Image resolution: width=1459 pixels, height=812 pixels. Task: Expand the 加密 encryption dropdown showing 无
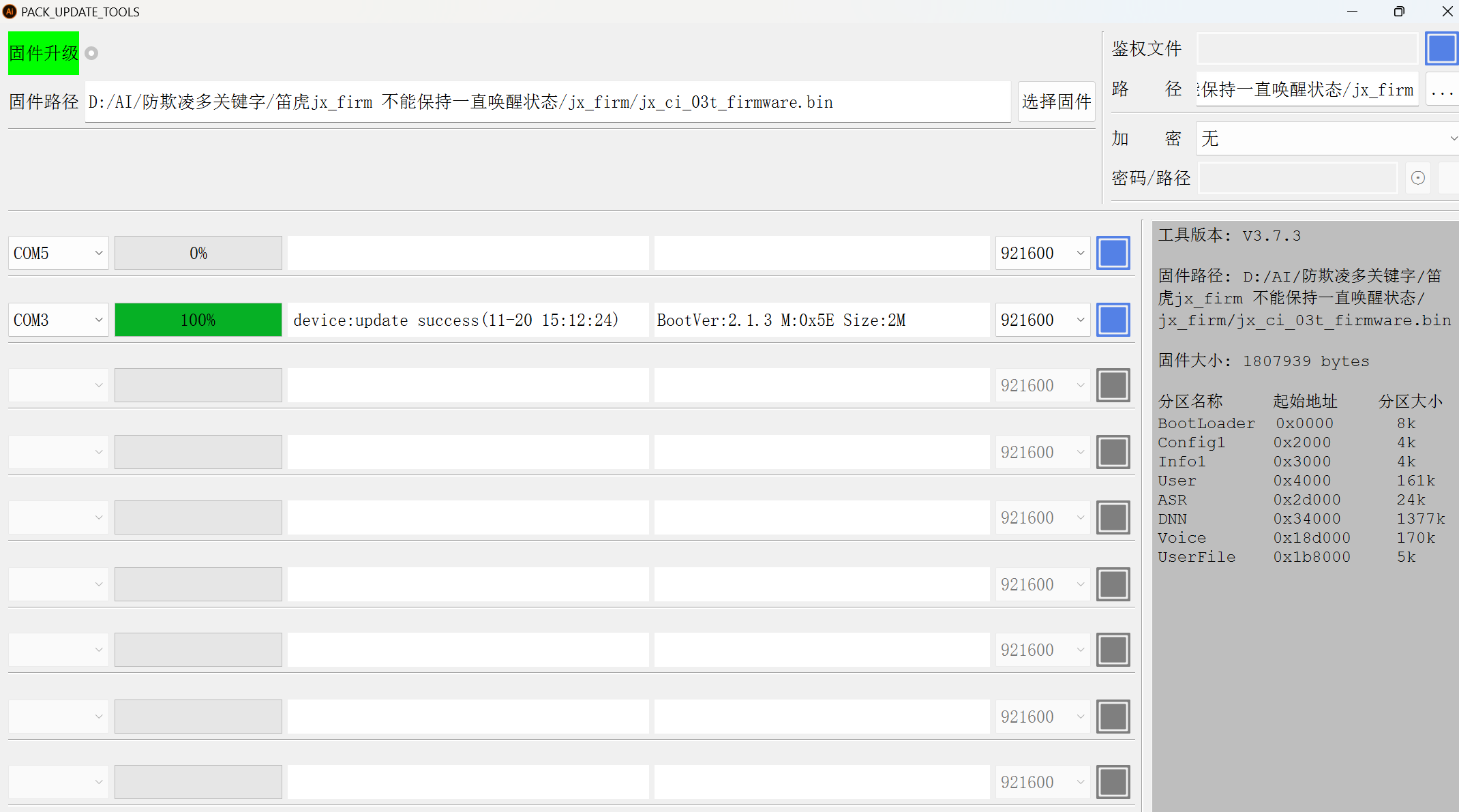(1326, 138)
